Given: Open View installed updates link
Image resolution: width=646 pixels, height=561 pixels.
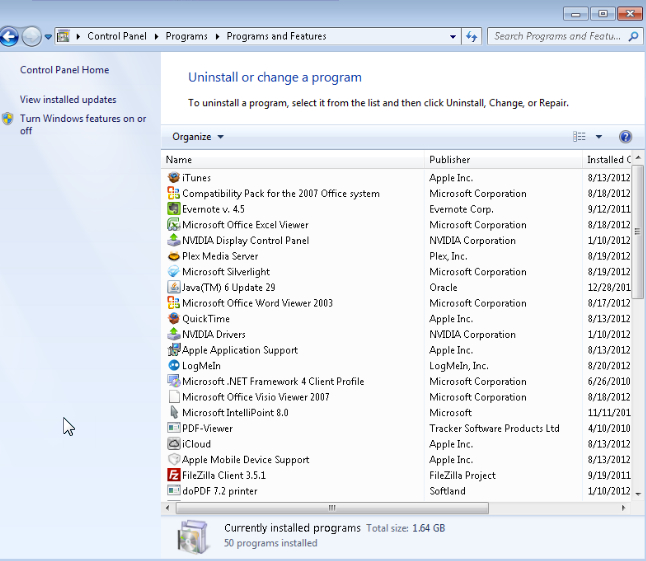Looking at the screenshot, I should tap(68, 100).
